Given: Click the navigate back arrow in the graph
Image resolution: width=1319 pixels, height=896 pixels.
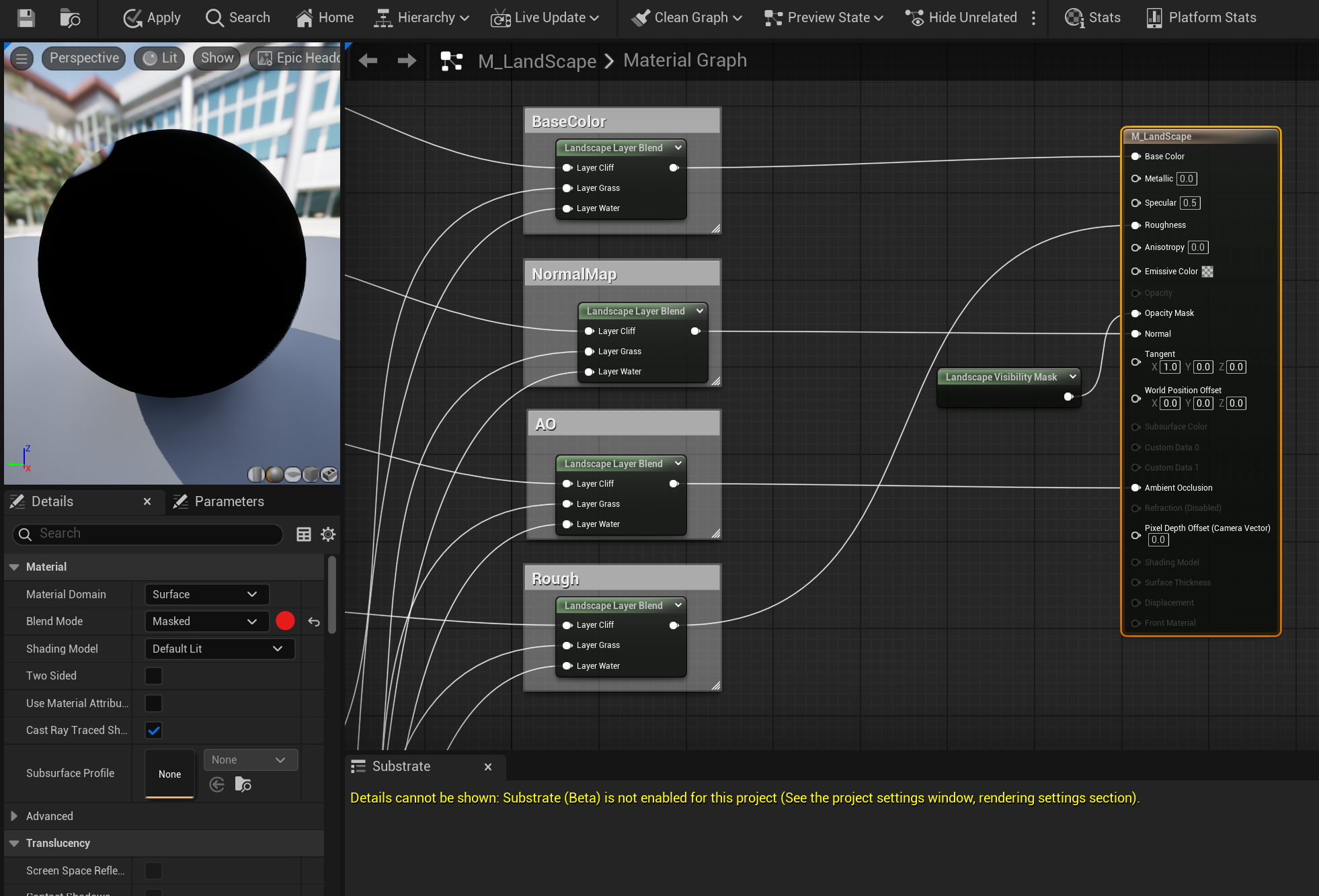Looking at the screenshot, I should (368, 61).
